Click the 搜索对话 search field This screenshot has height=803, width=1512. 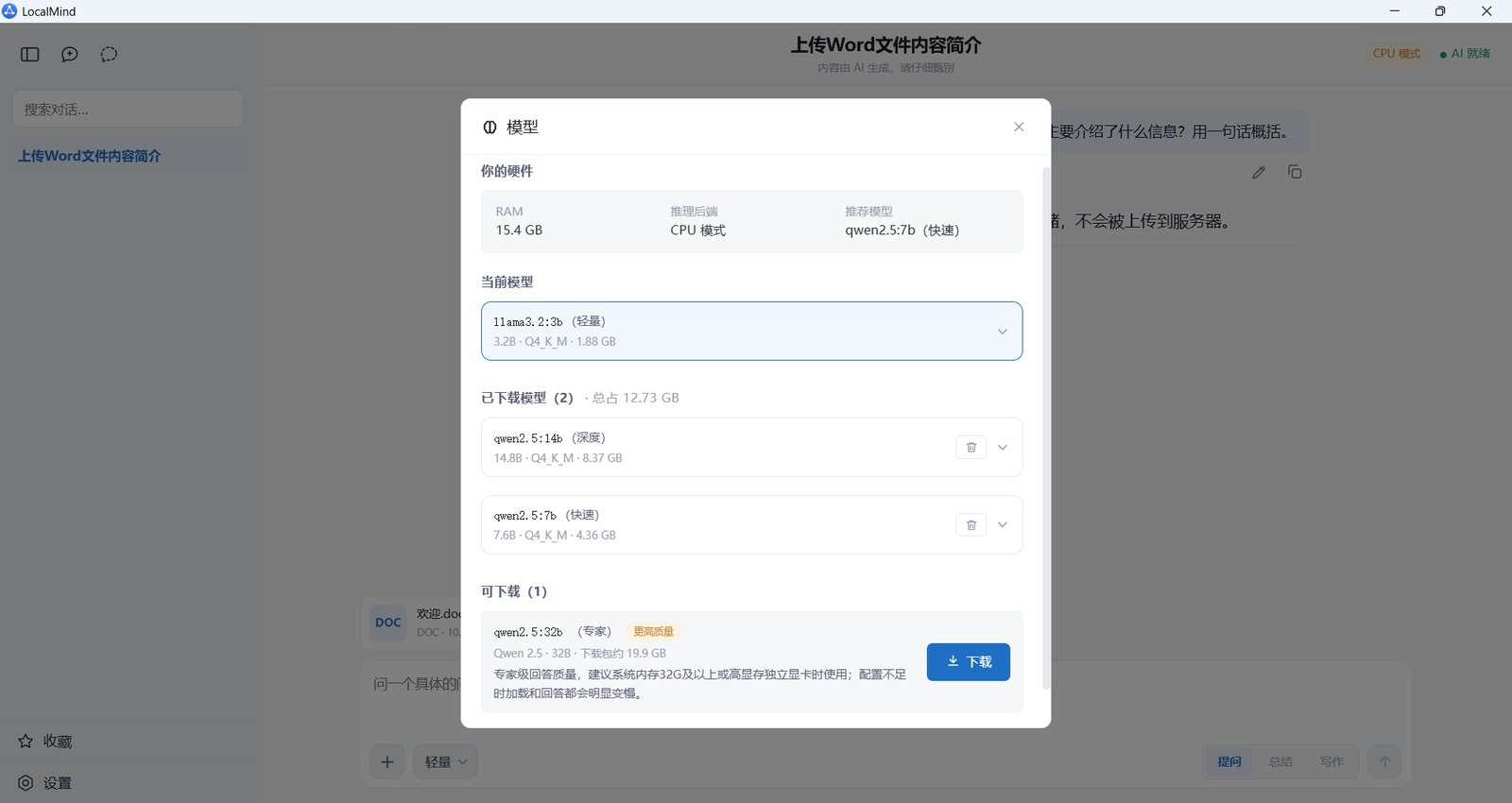tap(128, 110)
